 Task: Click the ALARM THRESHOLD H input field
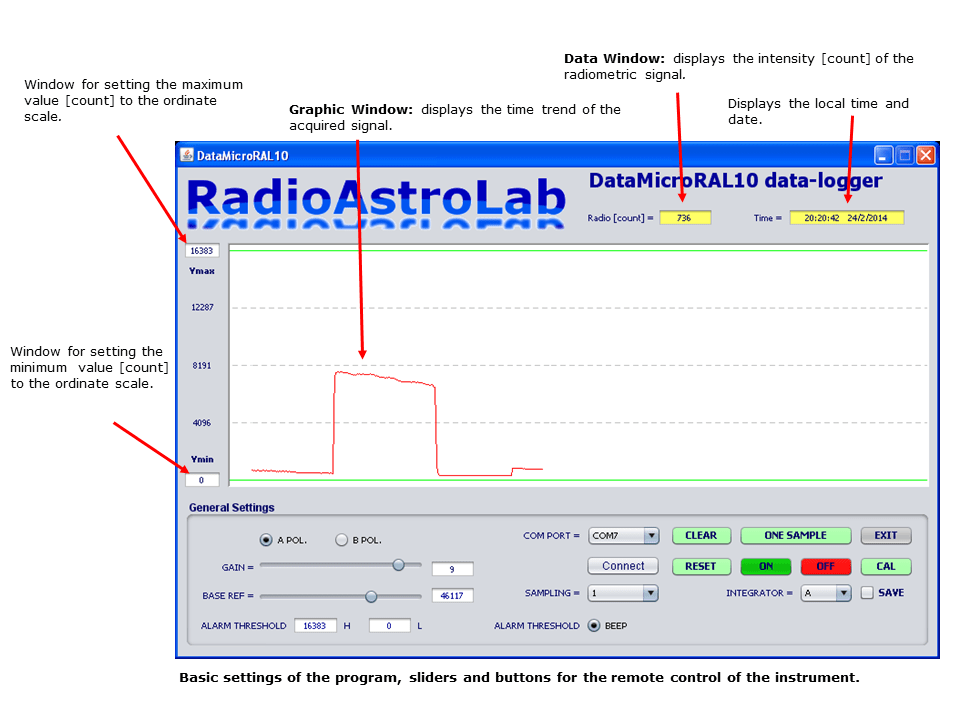click(316, 625)
